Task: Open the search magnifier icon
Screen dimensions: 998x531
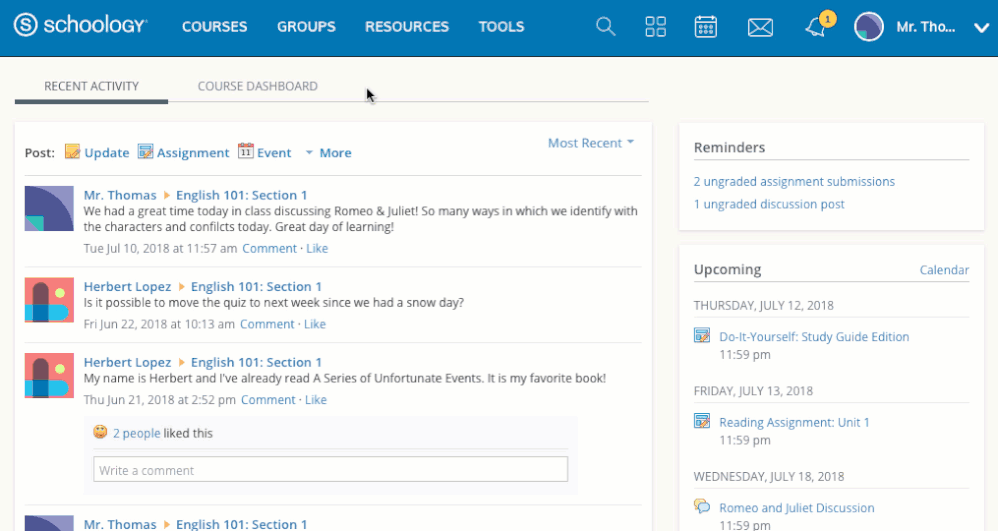Action: (x=605, y=27)
